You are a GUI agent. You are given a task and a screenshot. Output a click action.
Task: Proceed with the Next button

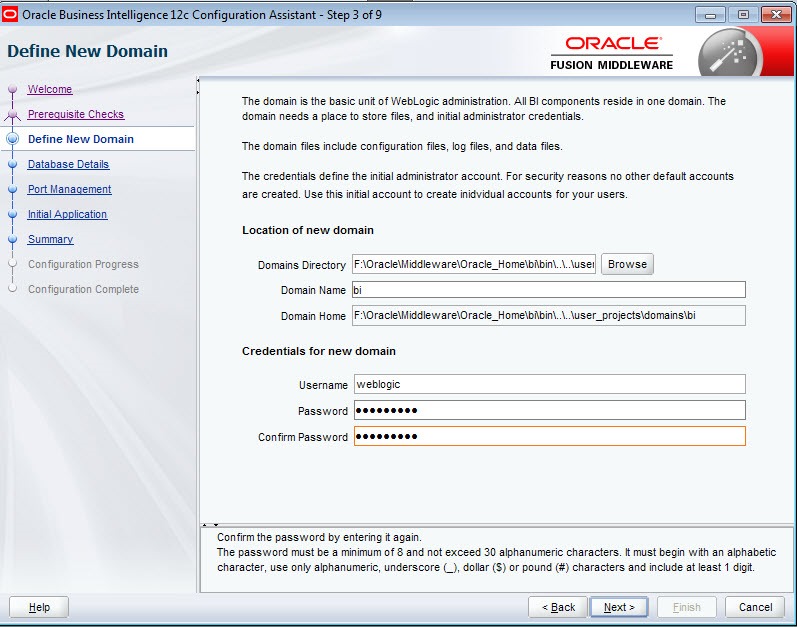point(619,607)
